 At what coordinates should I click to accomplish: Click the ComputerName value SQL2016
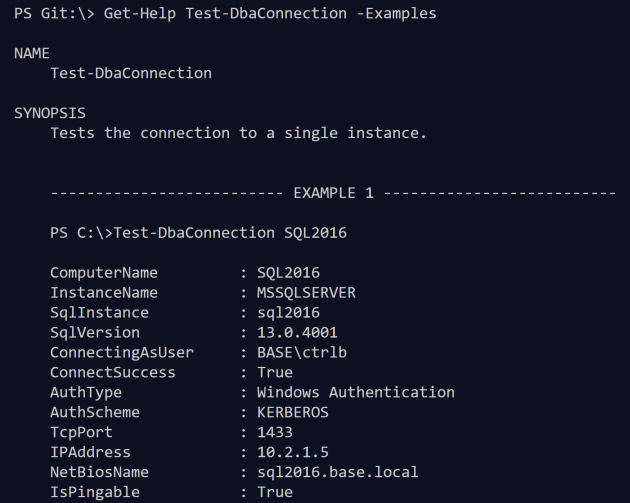pos(288,273)
